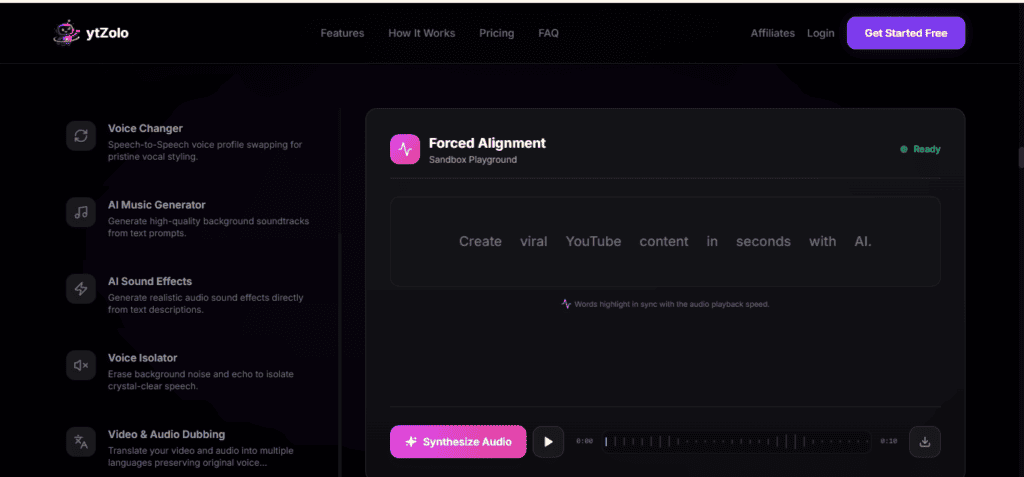The image size is (1024, 477).
Task: Go to Features in the navigation
Action: 342,33
